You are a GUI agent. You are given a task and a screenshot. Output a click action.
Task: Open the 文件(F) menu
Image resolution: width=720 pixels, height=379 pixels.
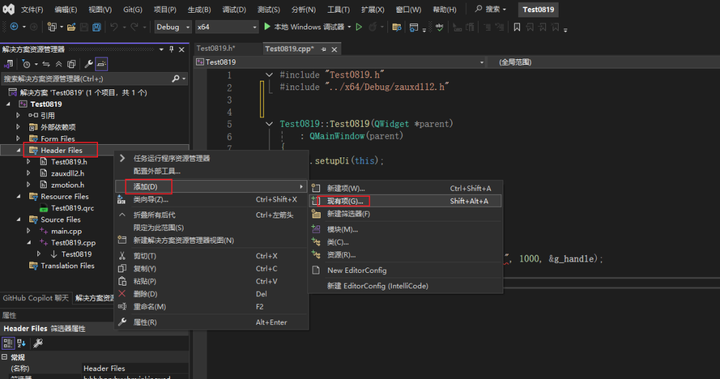pos(32,10)
